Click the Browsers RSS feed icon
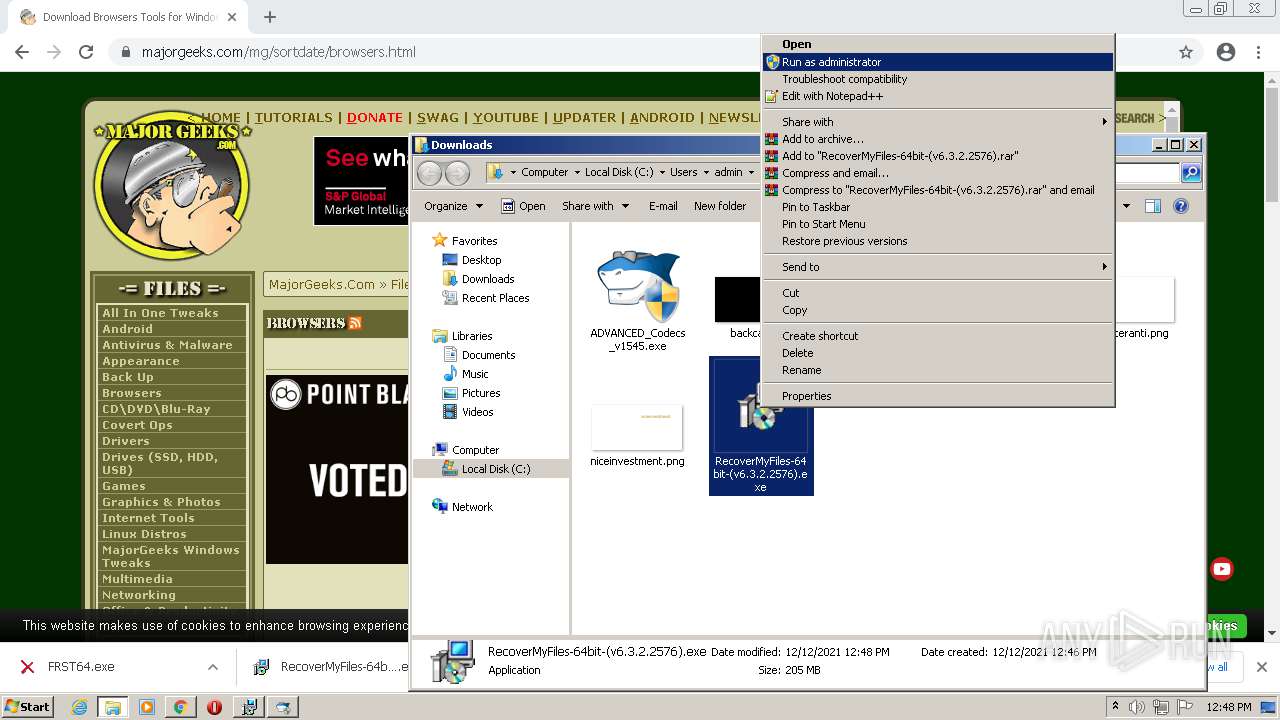 (355, 323)
